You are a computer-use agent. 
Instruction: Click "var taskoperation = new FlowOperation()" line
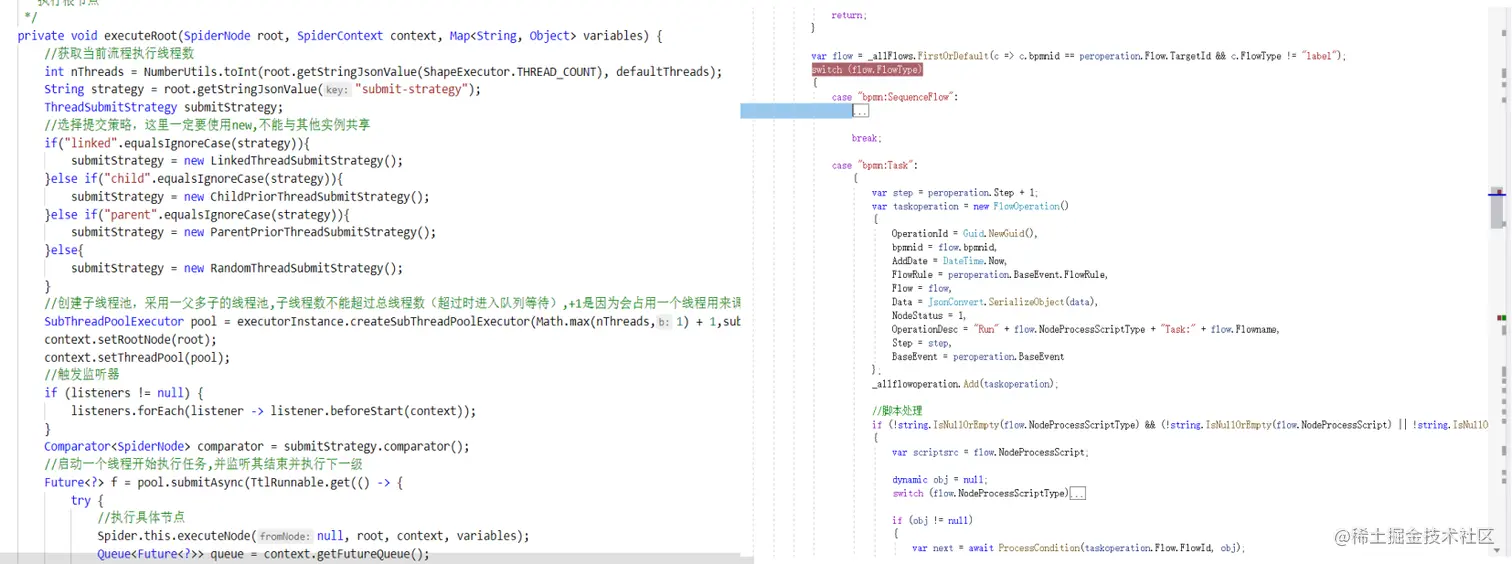point(970,206)
